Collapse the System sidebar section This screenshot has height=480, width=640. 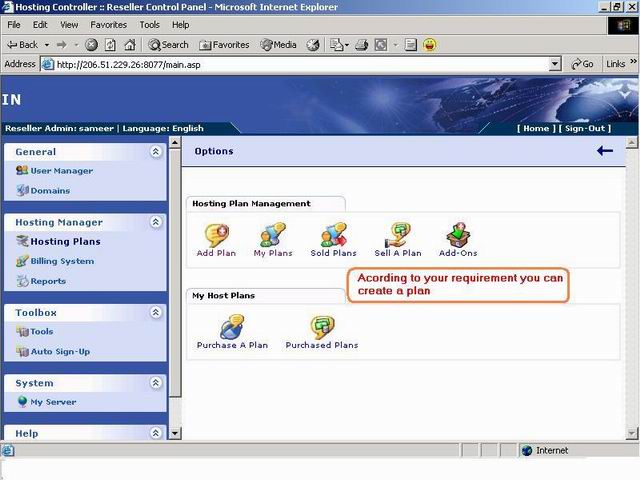tap(156, 383)
